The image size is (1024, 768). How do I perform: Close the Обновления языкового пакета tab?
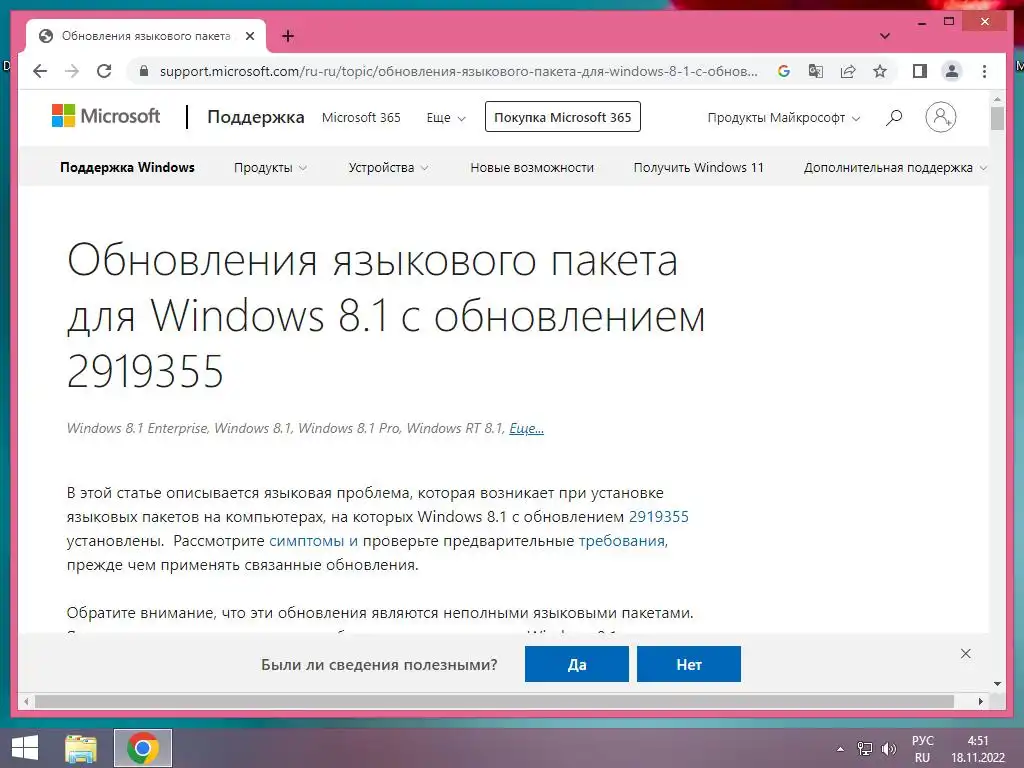tap(249, 36)
